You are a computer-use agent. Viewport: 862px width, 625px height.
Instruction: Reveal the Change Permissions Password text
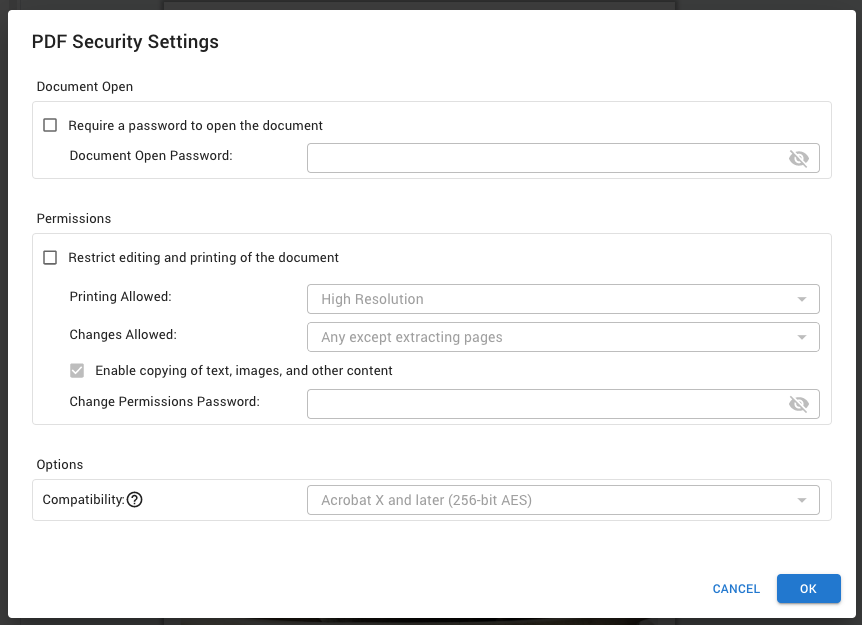798,404
